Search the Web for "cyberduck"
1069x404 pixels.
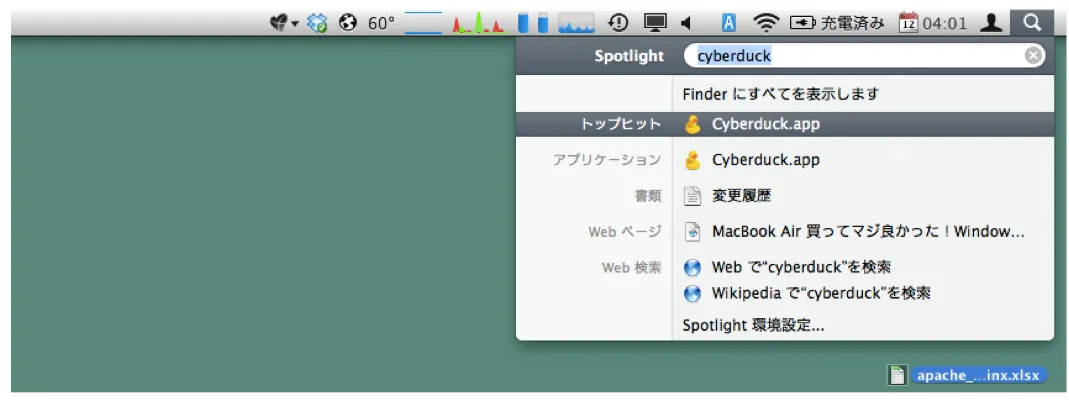pyautogui.click(x=800, y=268)
